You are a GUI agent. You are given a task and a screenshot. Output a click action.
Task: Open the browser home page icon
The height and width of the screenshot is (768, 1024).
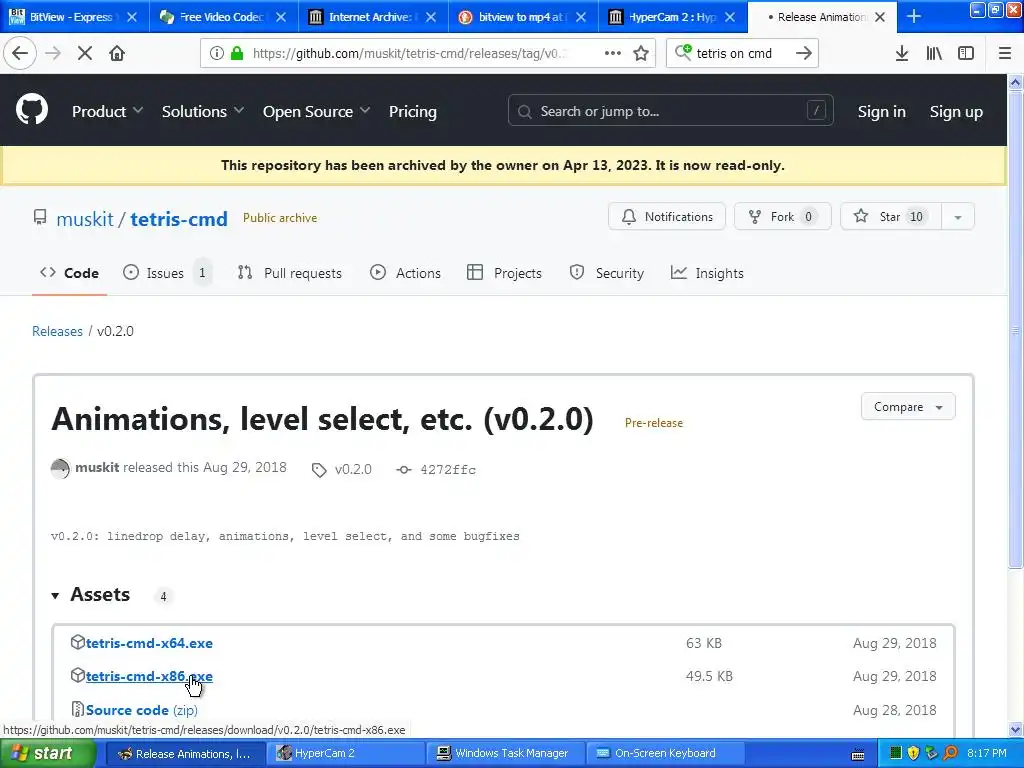tap(117, 54)
